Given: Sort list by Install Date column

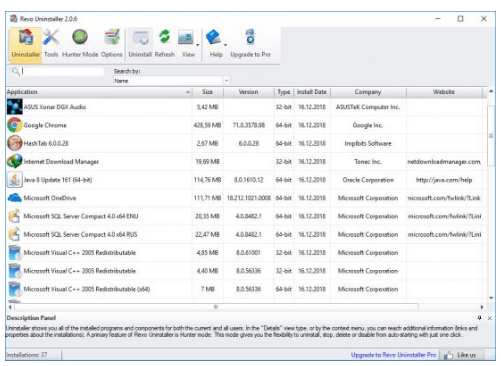Looking at the screenshot, I should point(312,92).
